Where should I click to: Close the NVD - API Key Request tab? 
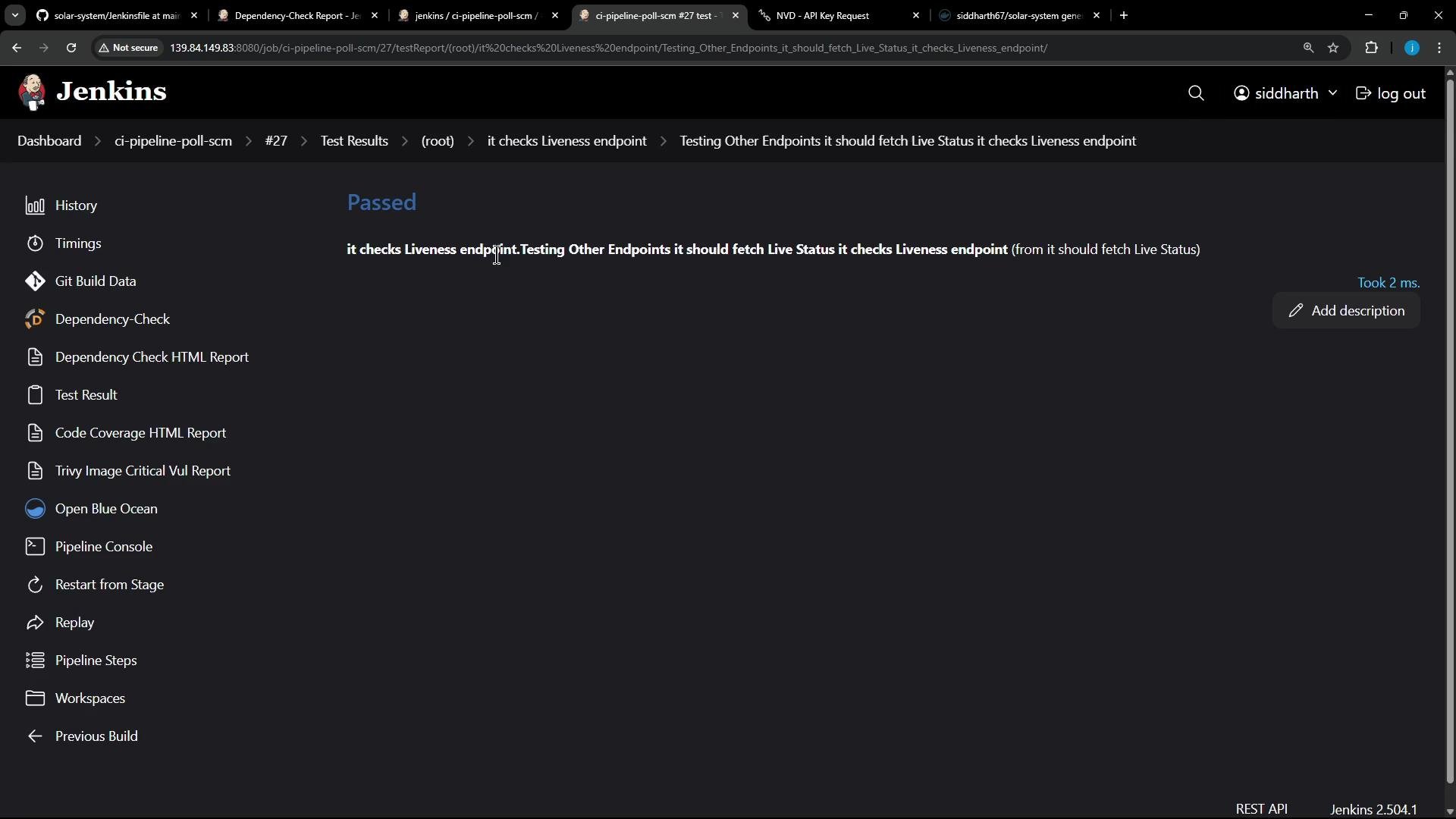pyautogui.click(x=916, y=15)
